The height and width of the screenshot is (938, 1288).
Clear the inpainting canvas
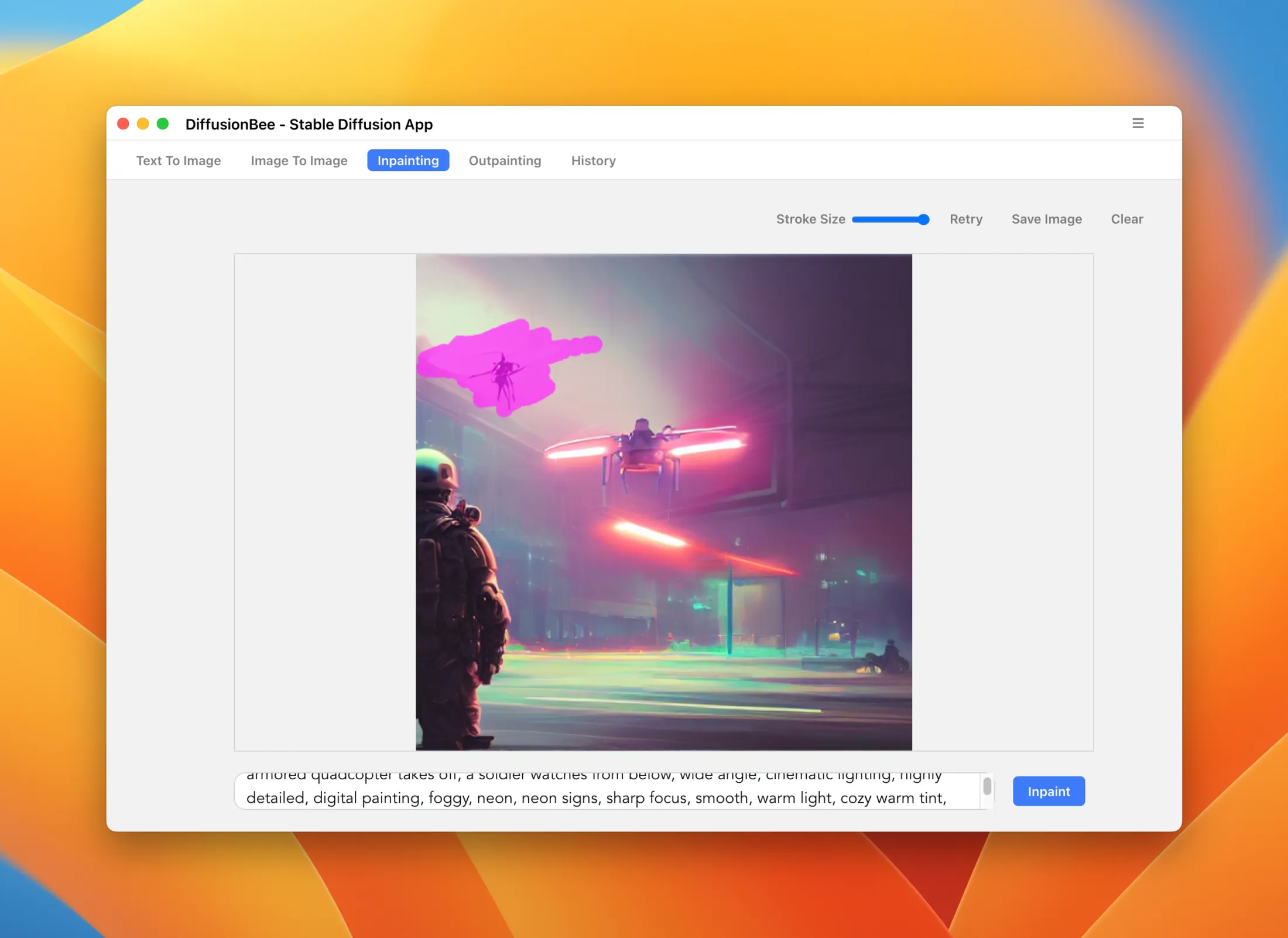1126,219
